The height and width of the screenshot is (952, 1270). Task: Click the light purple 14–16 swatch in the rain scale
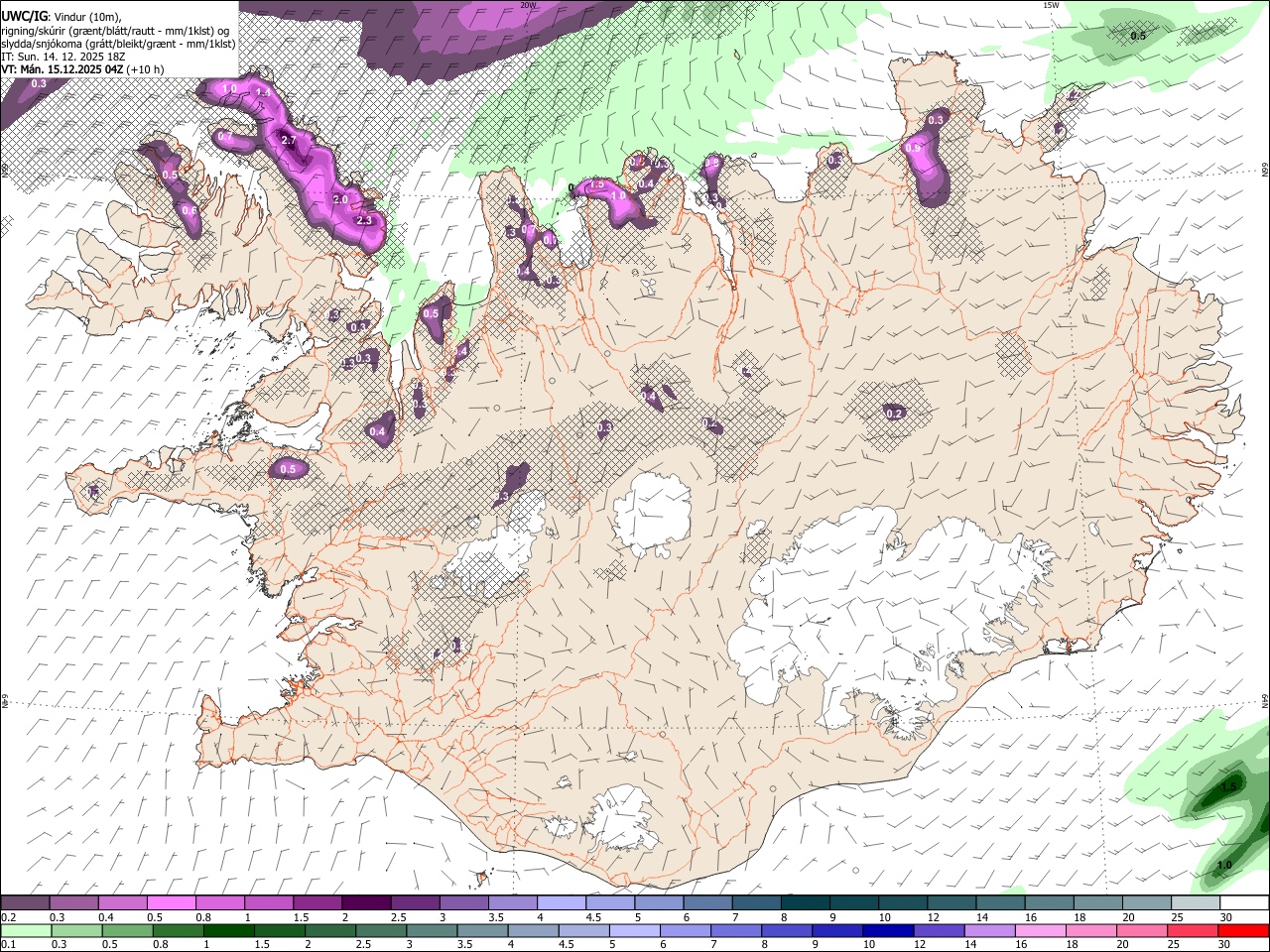click(x=990, y=931)
